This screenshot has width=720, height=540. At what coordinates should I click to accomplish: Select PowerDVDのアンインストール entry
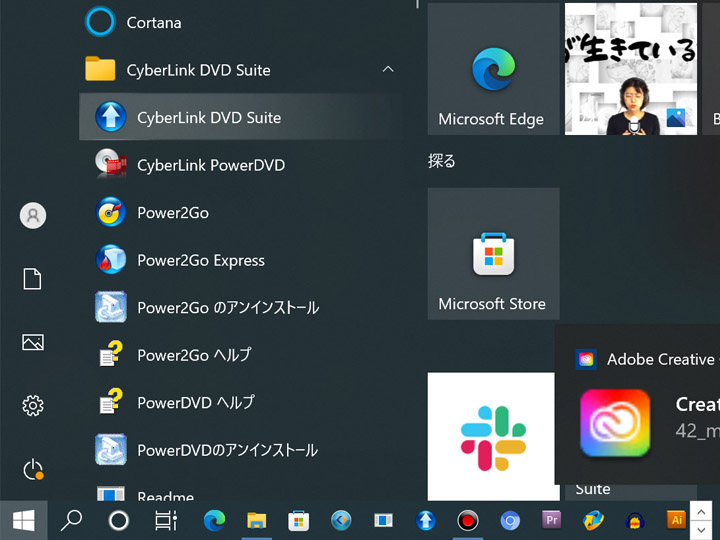pos(227,450)
